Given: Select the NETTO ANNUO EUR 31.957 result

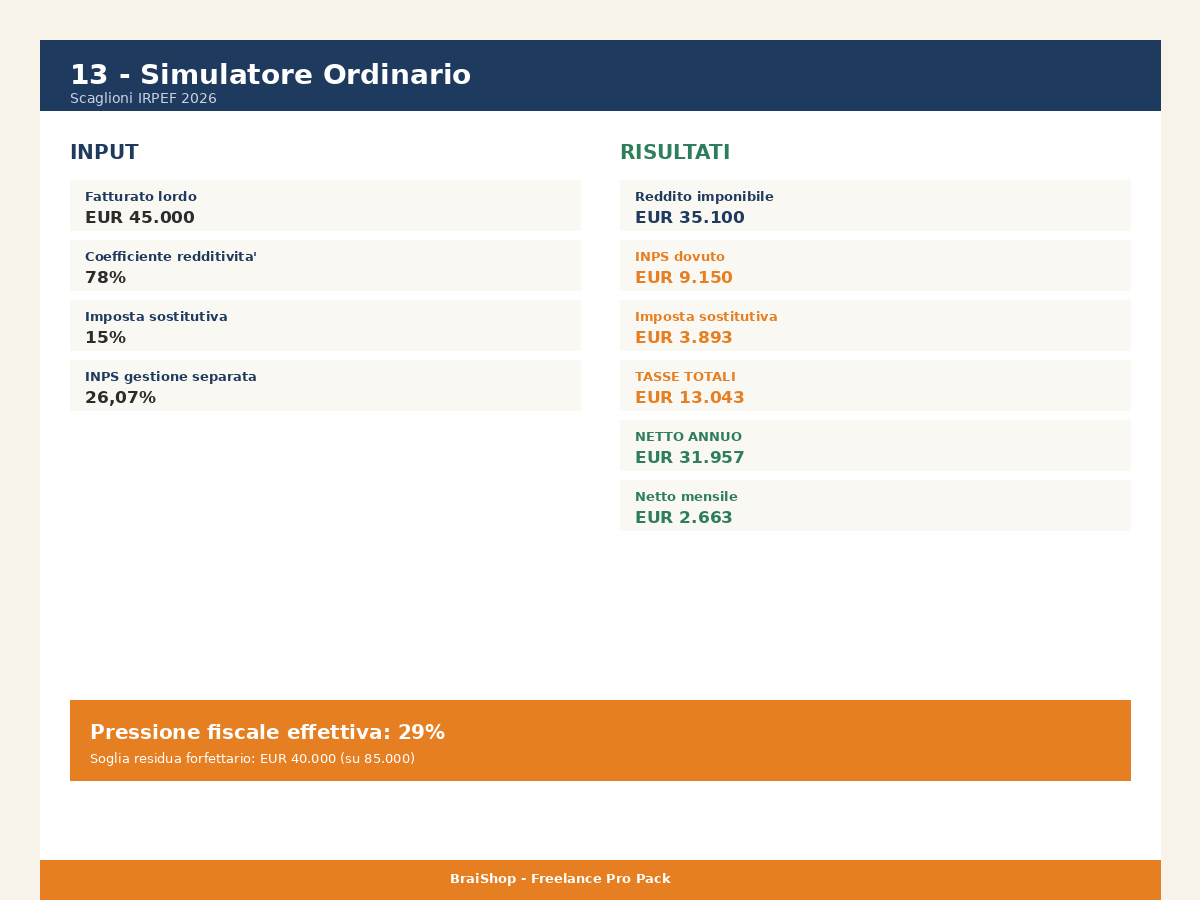Looking at the screenshot, I should 875,445.
